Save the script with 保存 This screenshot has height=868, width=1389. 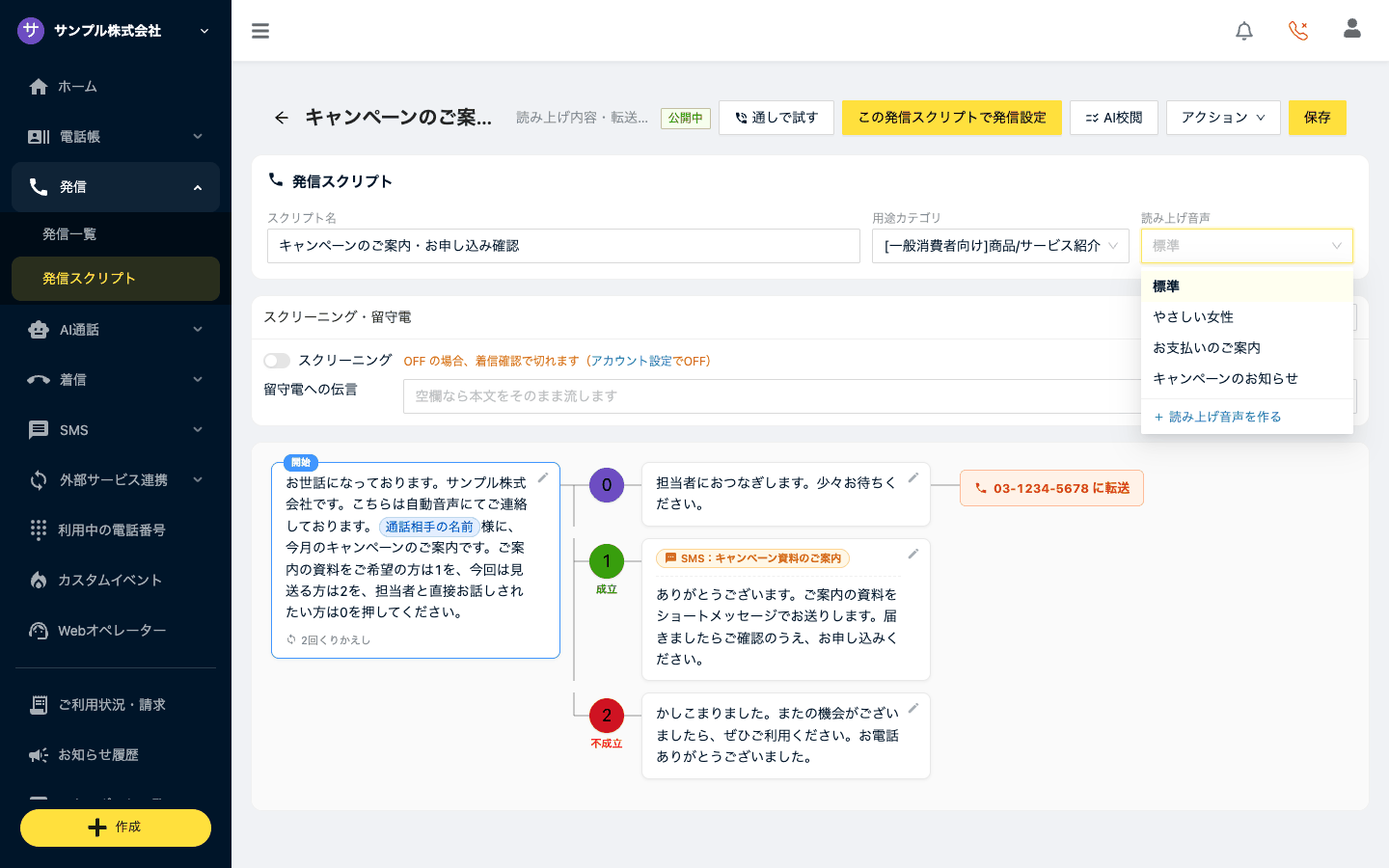click(1318, 118)
